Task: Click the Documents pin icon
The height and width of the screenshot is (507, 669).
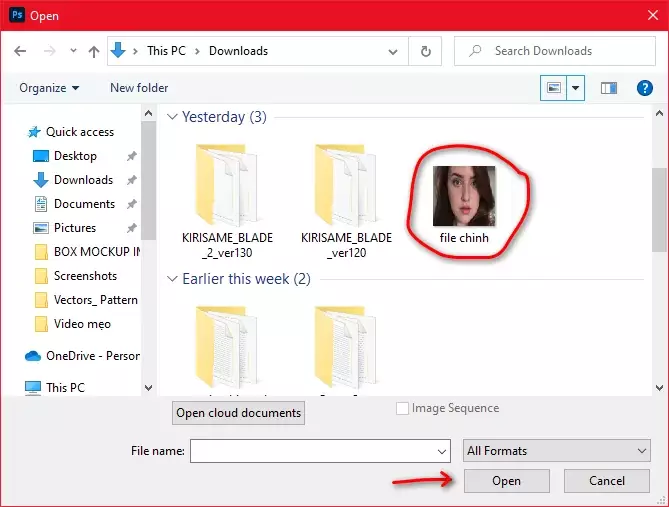Action: coord(131,204)
